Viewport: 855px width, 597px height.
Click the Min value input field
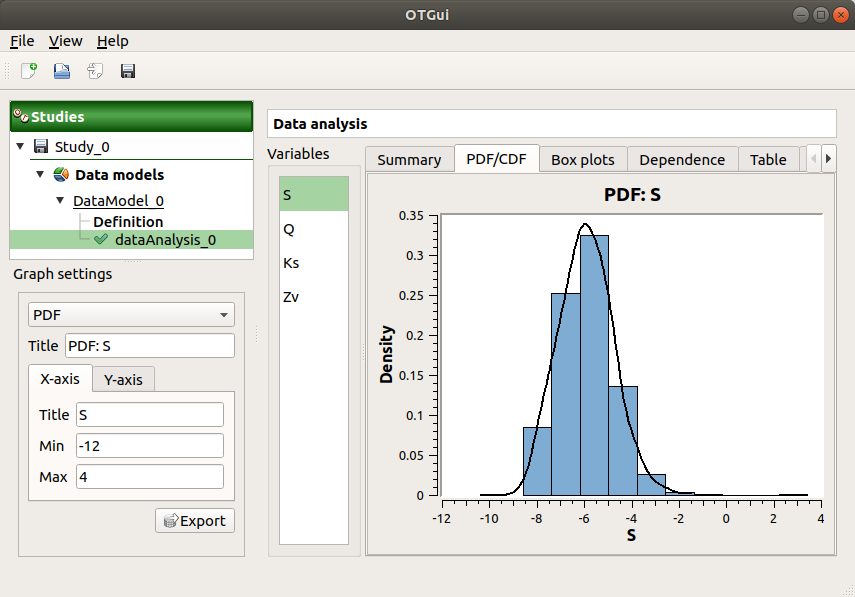(x=149, y=445)
